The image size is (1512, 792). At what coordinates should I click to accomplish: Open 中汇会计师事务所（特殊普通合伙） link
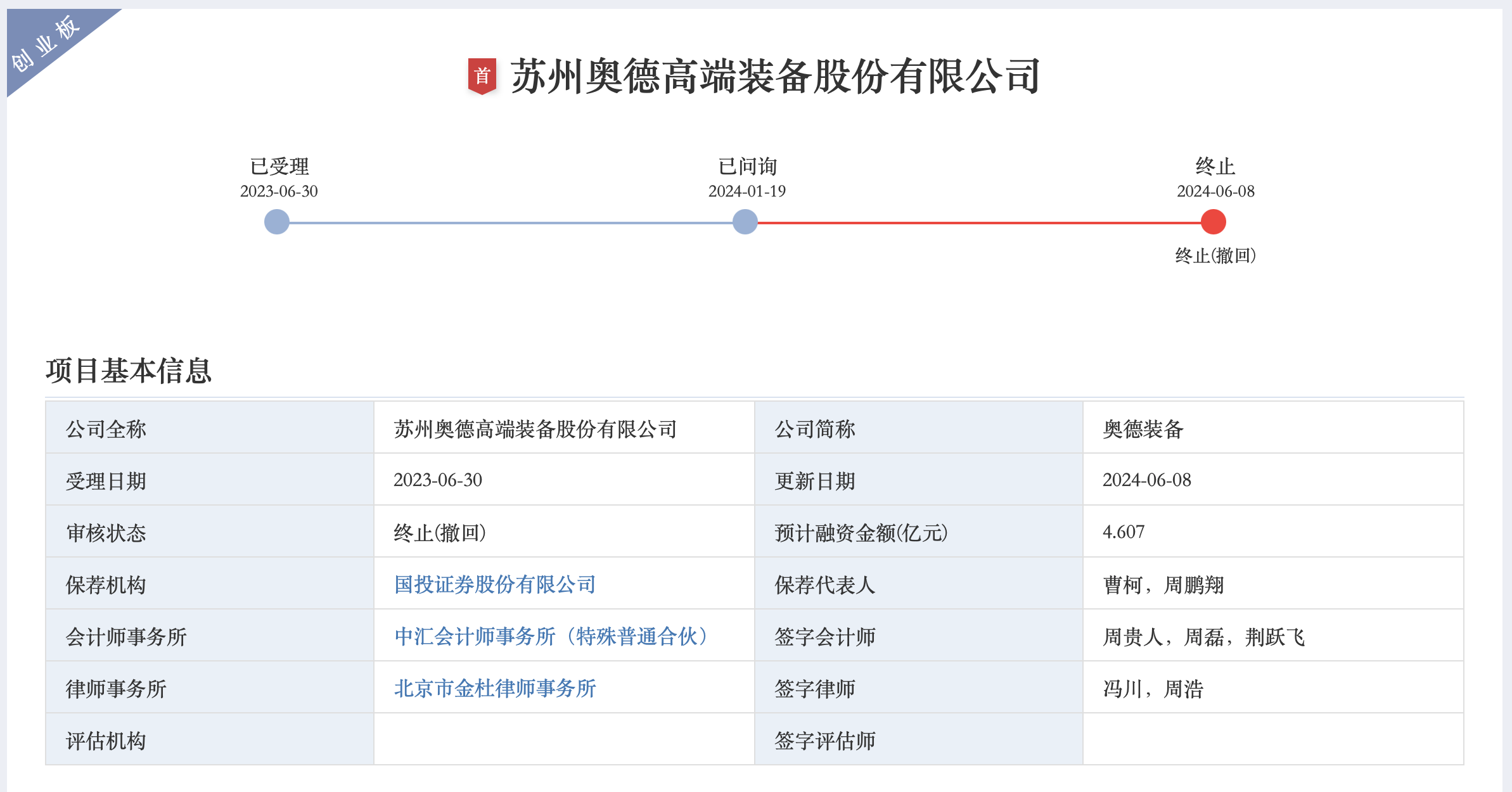click(x=551, y=636)
